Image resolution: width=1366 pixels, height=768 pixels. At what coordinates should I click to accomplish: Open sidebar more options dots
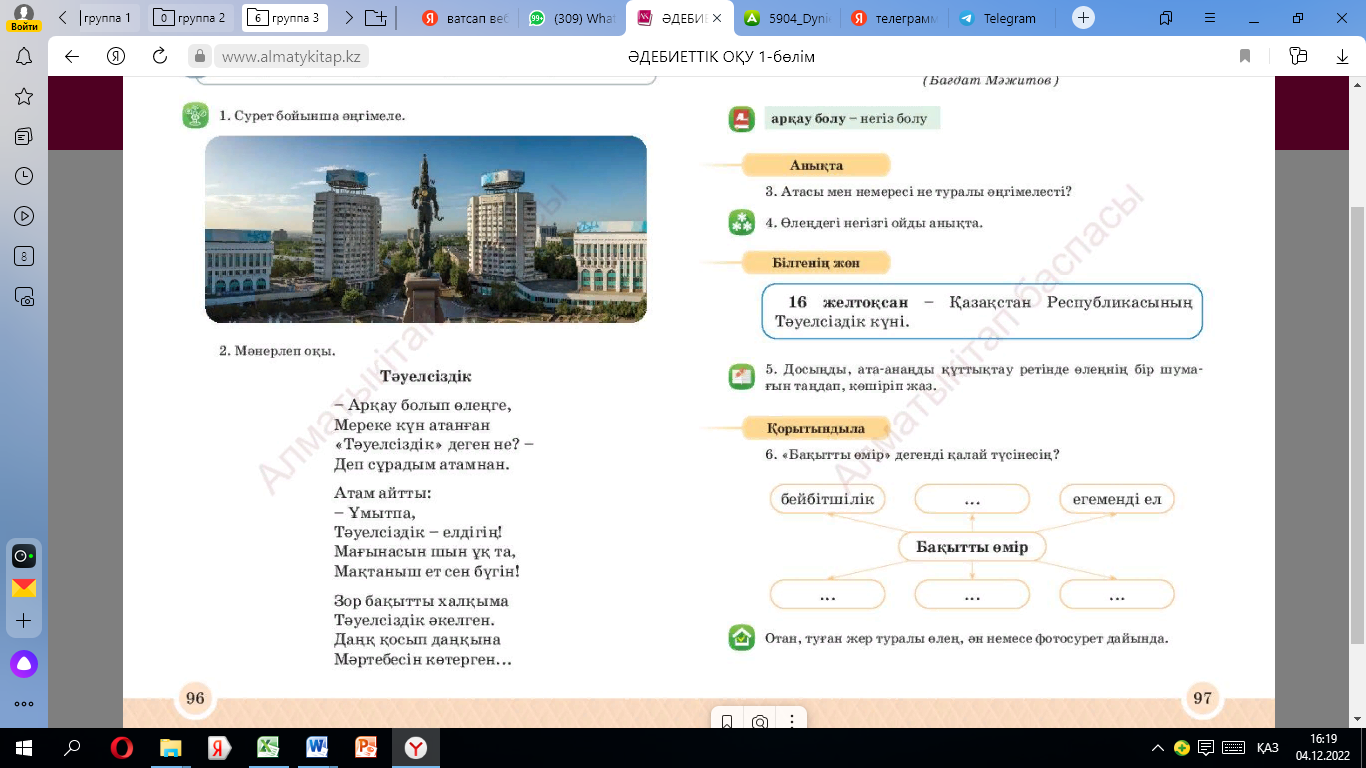[x=24, y=704]
